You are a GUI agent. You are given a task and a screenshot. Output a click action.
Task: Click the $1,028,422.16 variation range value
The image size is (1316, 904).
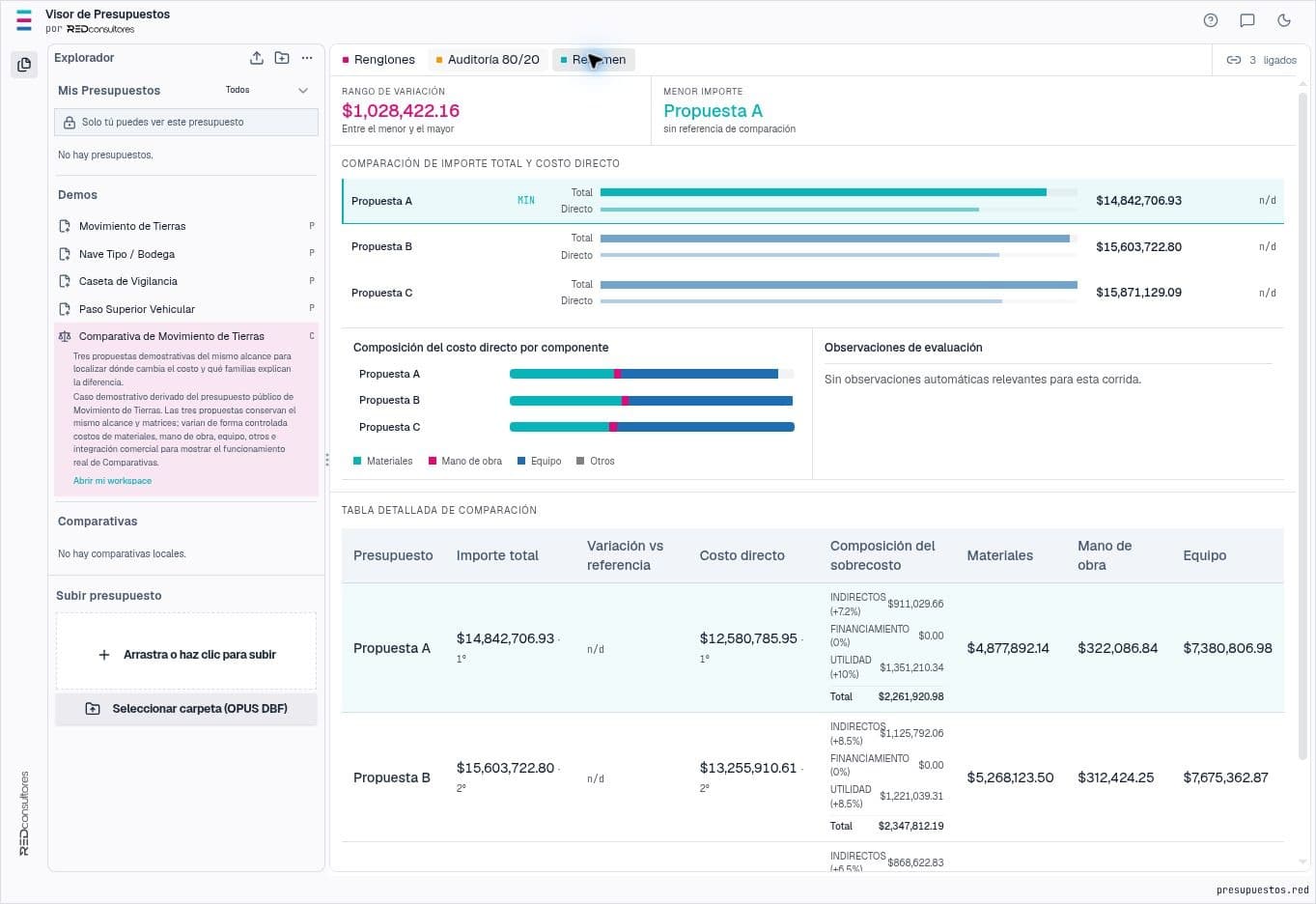pyautogui.click(x=401, y=111)
